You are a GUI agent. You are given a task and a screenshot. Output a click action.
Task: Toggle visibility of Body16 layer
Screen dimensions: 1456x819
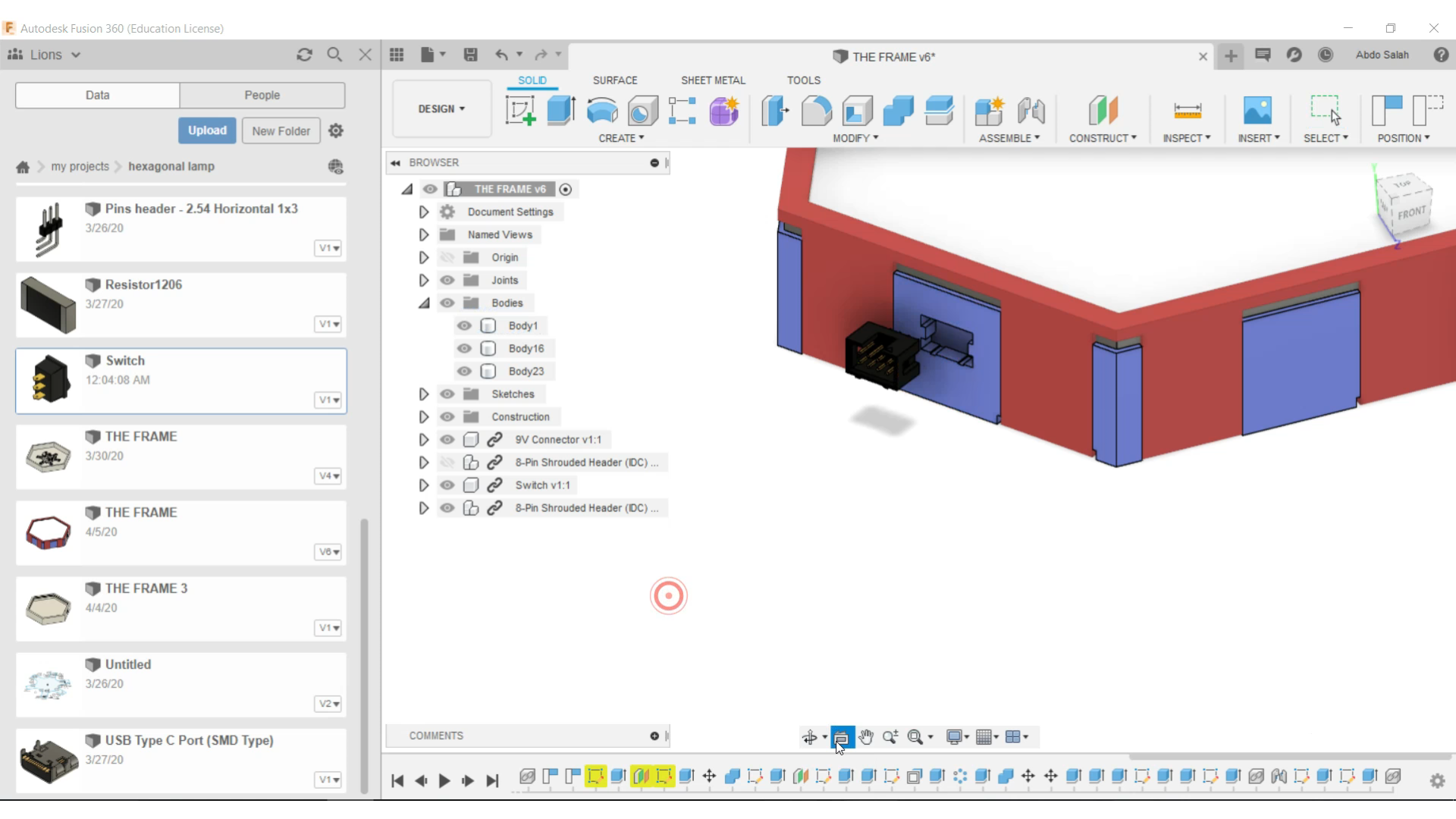click(463, 348)
